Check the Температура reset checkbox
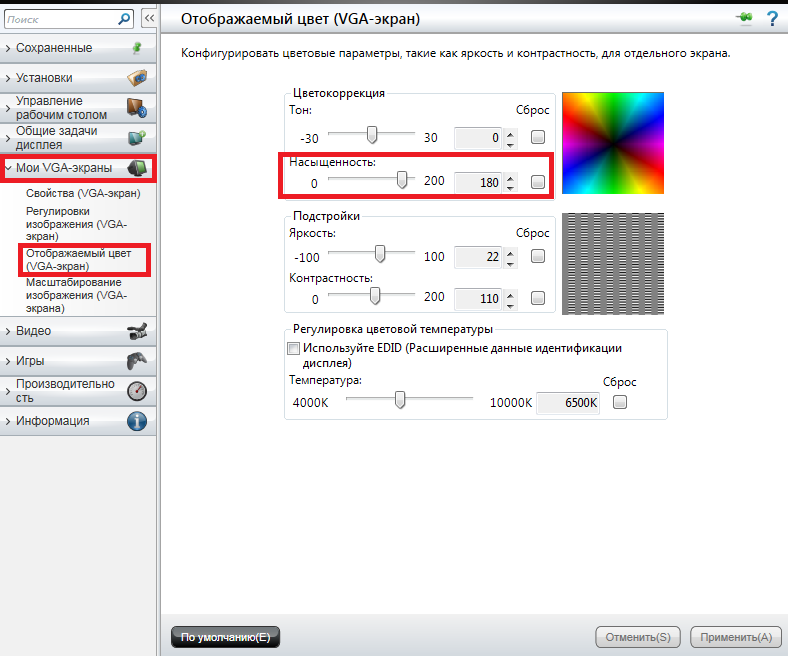The height and width of the screenshot is (656, 788). tap(620, 402)
